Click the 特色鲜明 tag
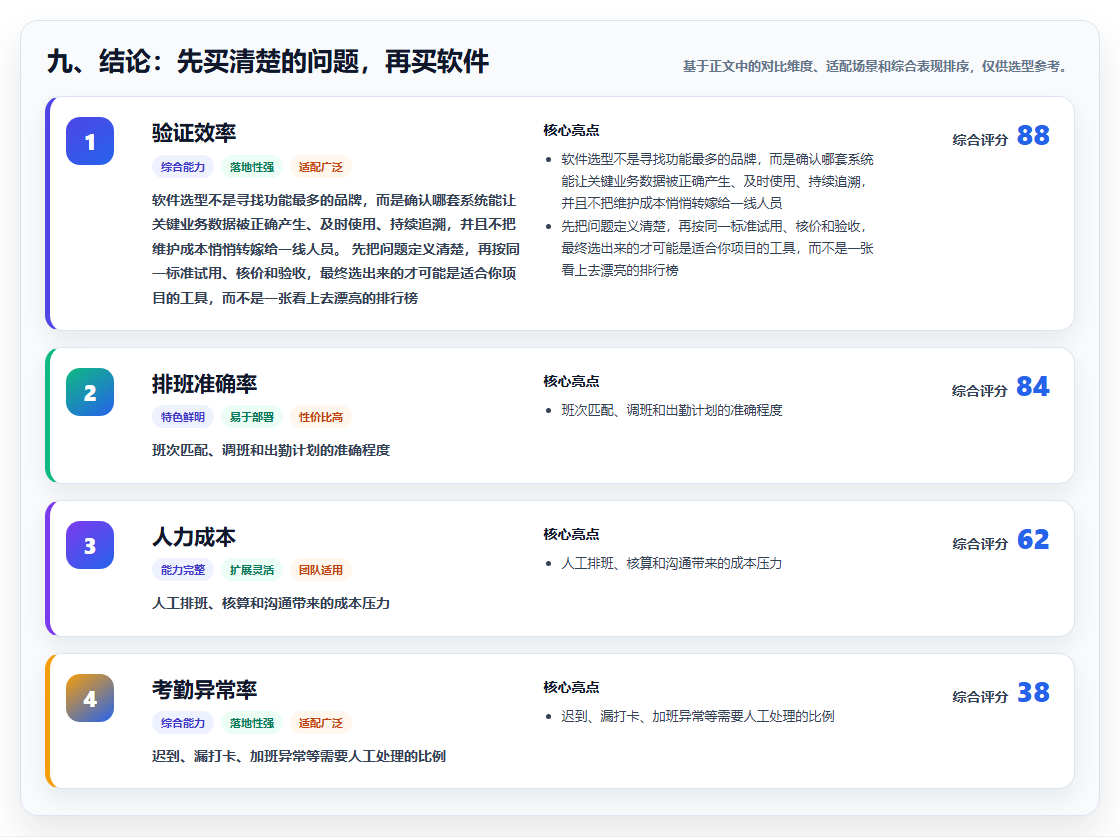1120x837 pixels. 183,417
